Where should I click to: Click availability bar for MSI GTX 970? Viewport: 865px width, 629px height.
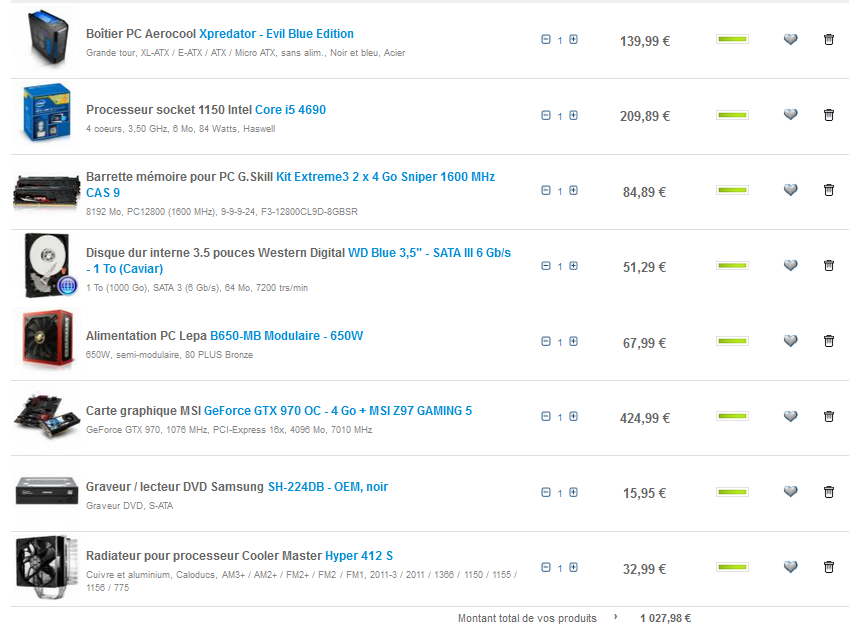(x=732, y=416)
